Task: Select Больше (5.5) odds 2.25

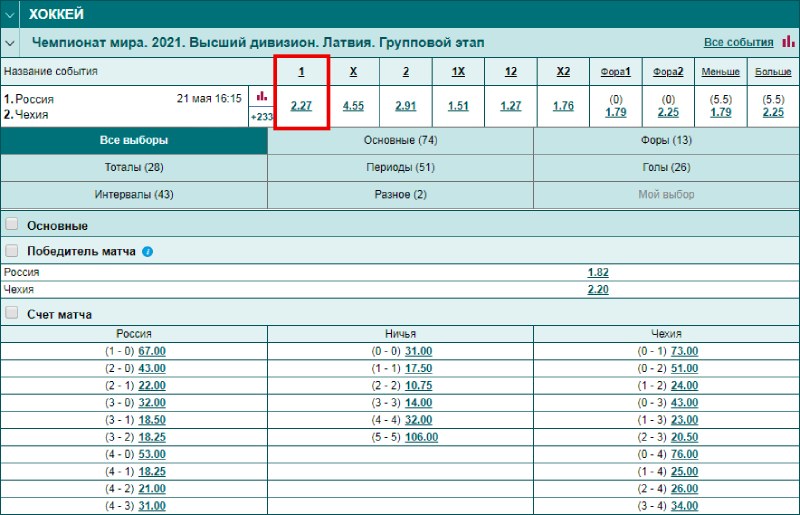Action: tap(773, 112)
